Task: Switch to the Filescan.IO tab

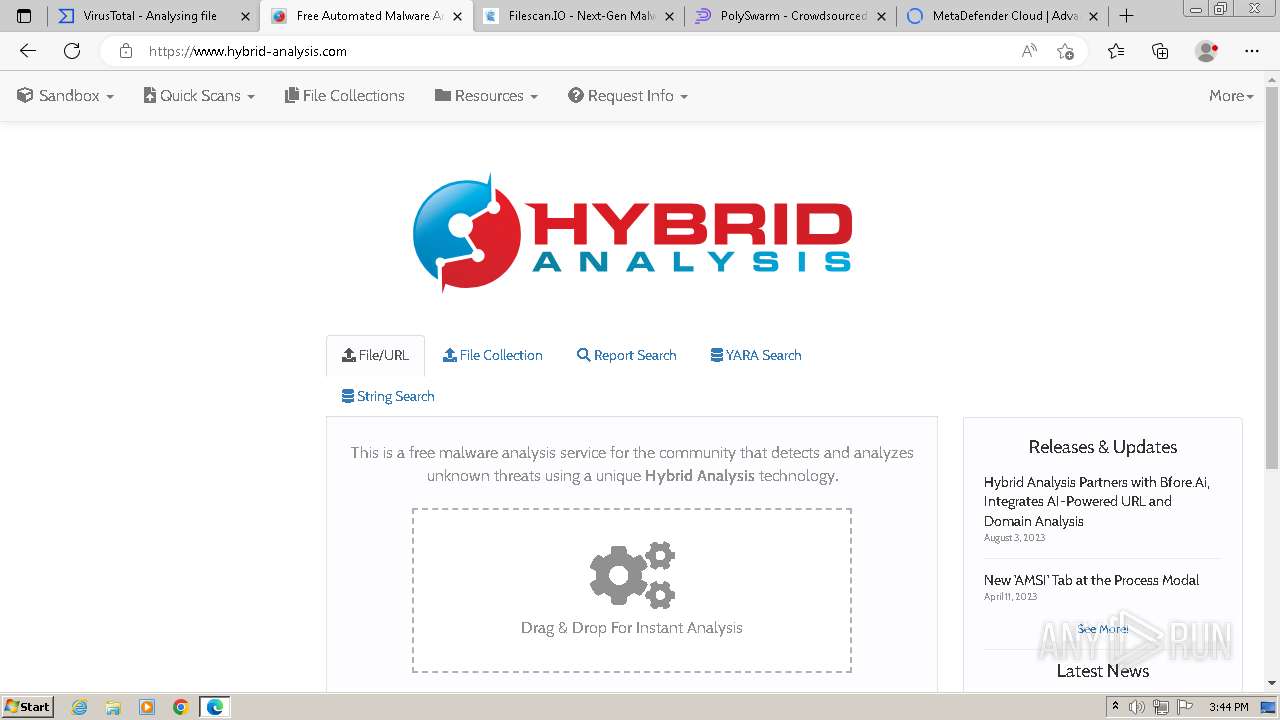Action: pyautogui.click(x=578, y=16)
